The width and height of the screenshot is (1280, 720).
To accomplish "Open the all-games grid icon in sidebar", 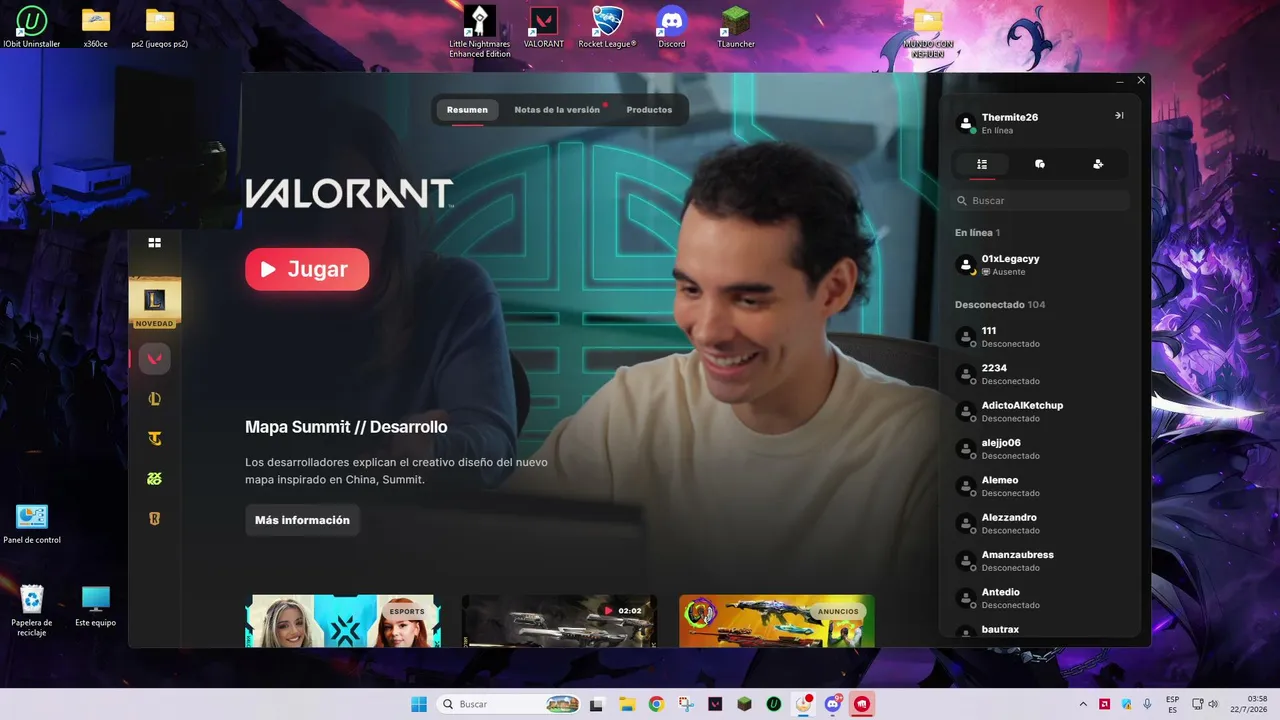I will click(x=154, y=242).
